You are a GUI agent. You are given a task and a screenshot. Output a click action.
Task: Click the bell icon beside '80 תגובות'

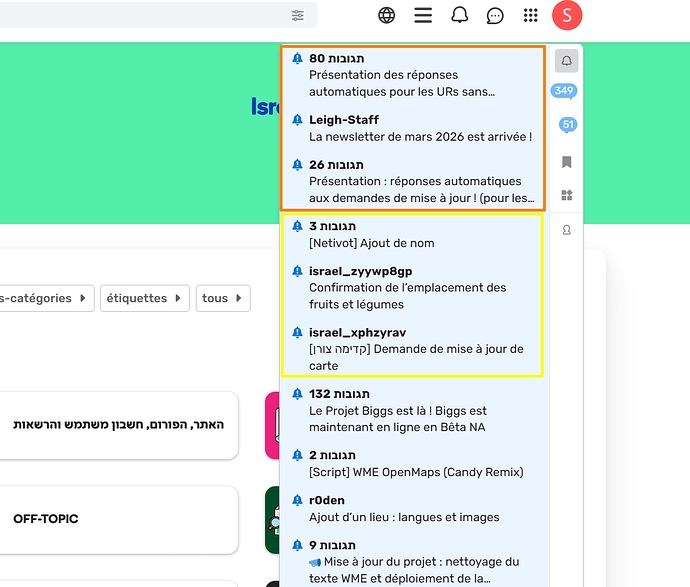click(x=297, y=58)
